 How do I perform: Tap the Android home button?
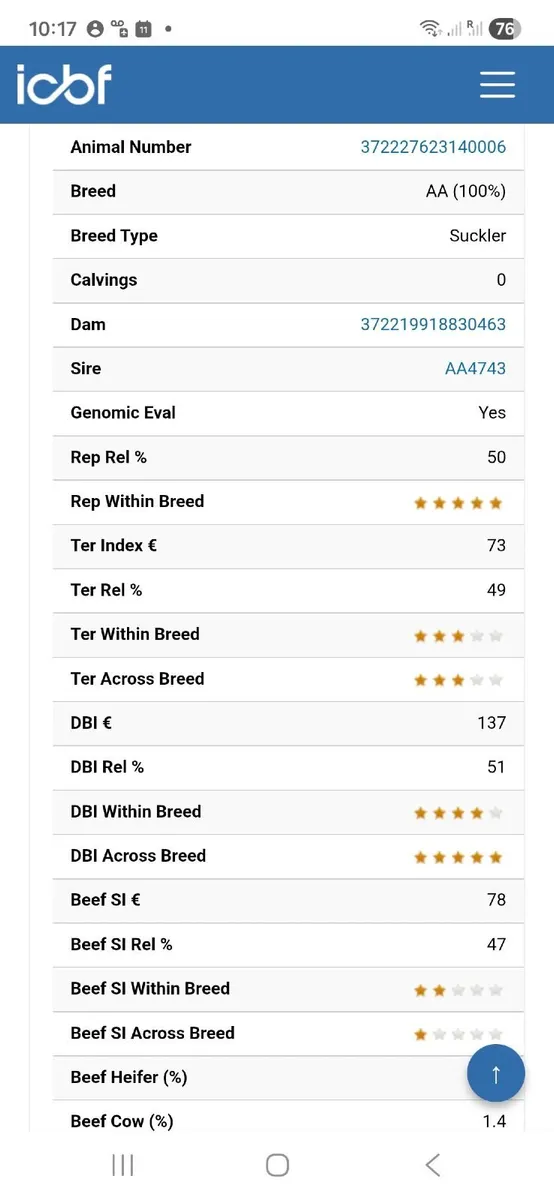tap(277, 1164)
